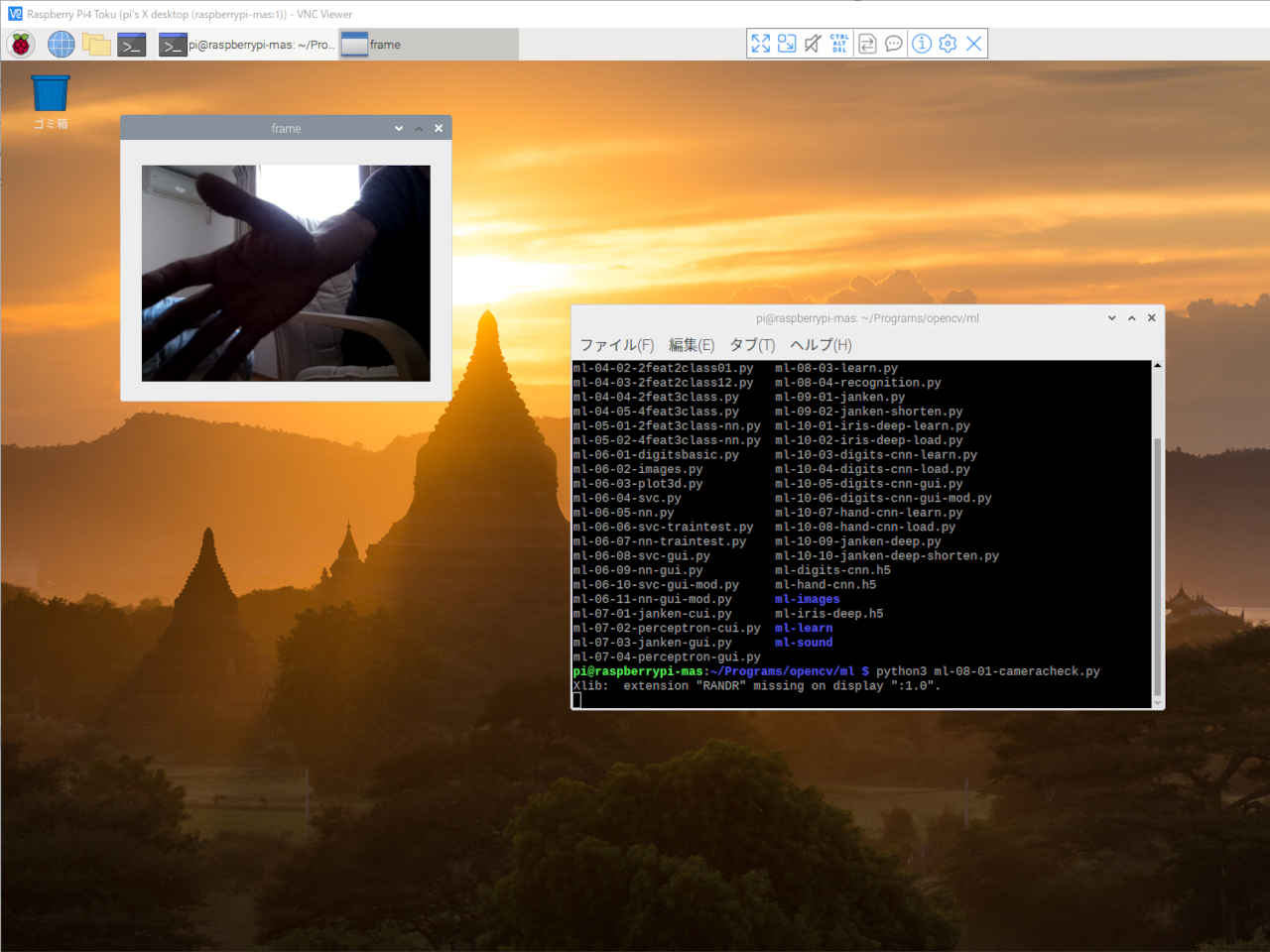Click ml-10-07-hand-cnn-learn.py in listing
This screenshot has width=1270, height=952.
point(868,513)
